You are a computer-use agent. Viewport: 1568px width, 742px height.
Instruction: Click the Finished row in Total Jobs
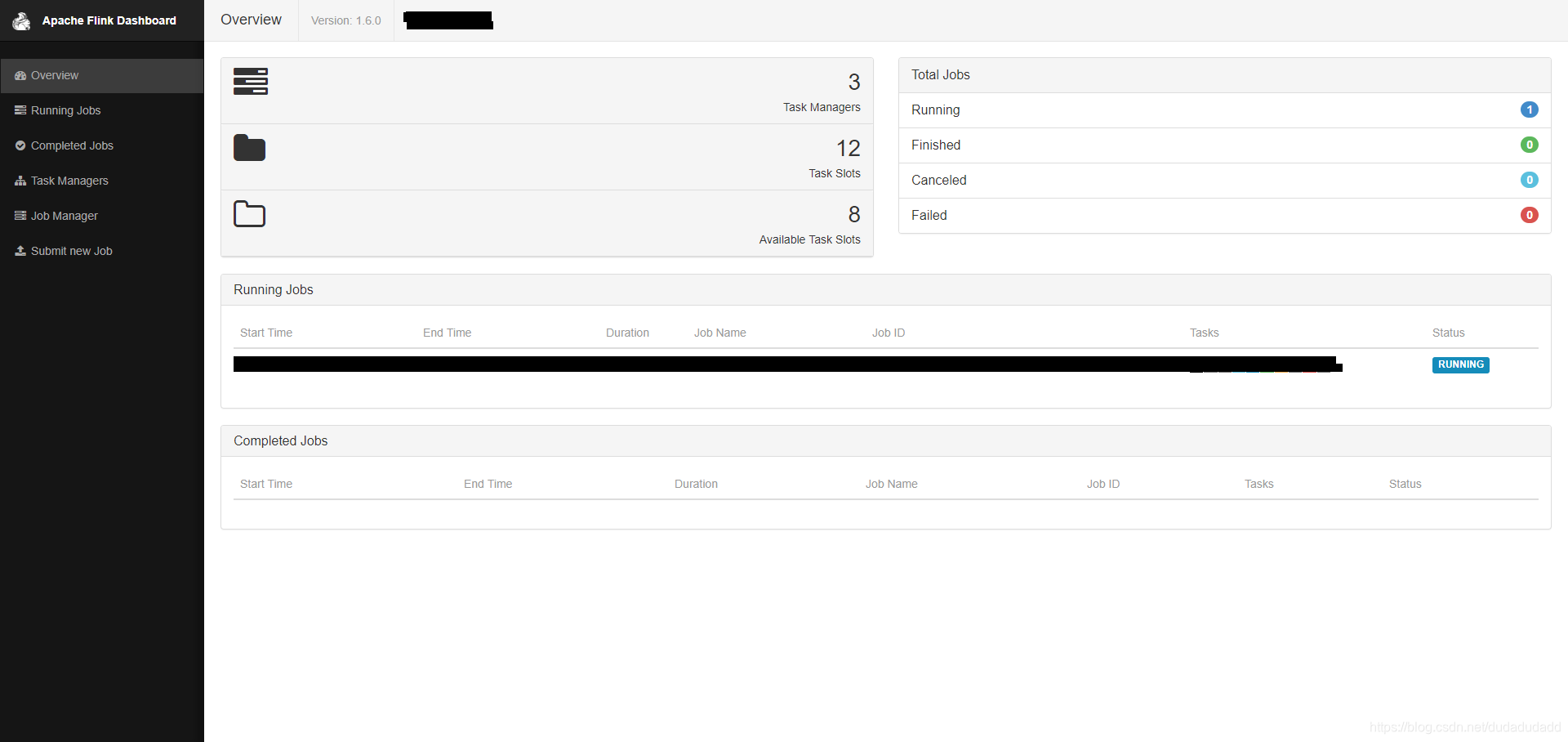tap(1225, 145)
